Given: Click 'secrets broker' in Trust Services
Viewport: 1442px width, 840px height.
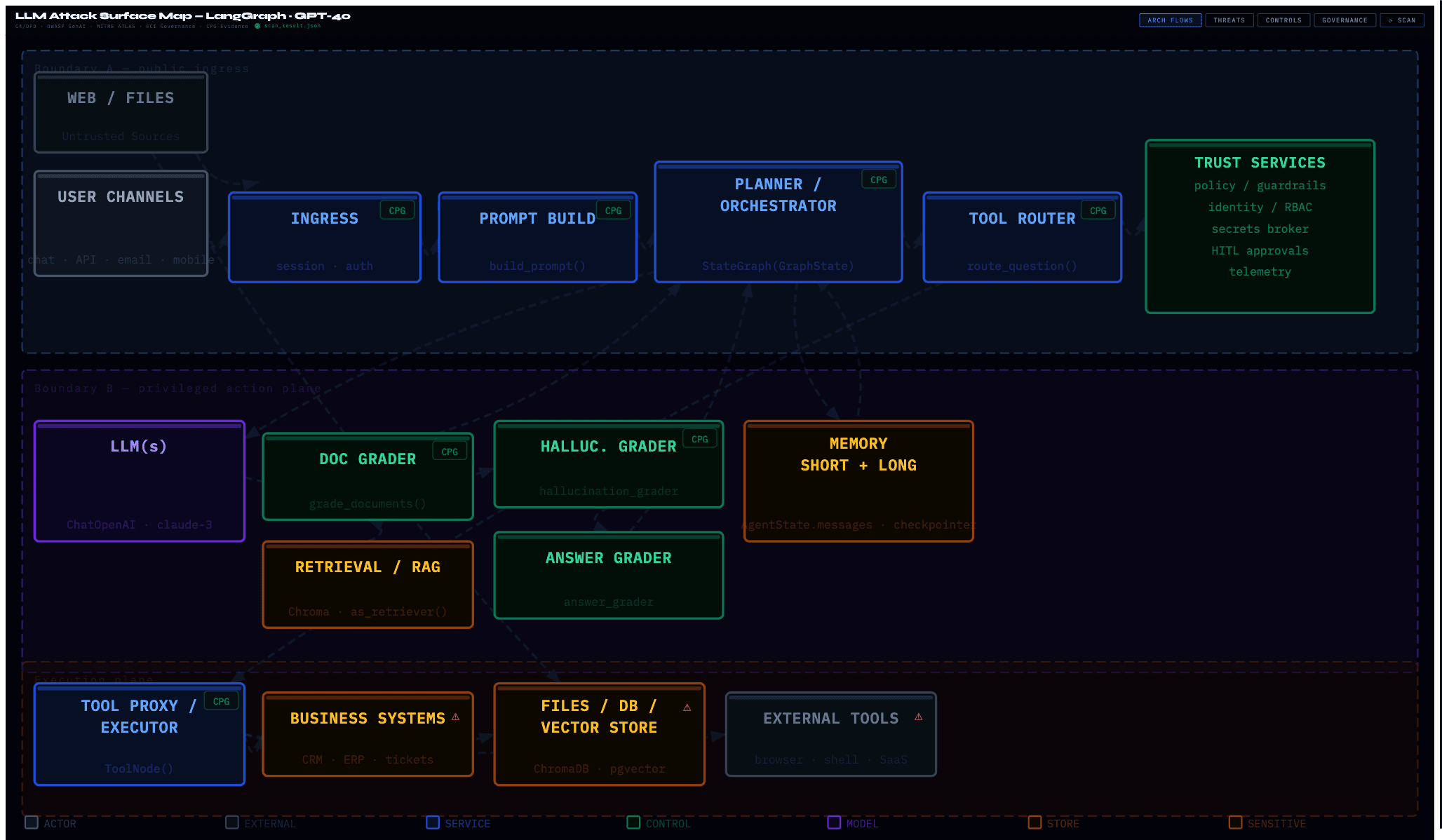Looking at the screenshot, I should tap(1260, 229).
